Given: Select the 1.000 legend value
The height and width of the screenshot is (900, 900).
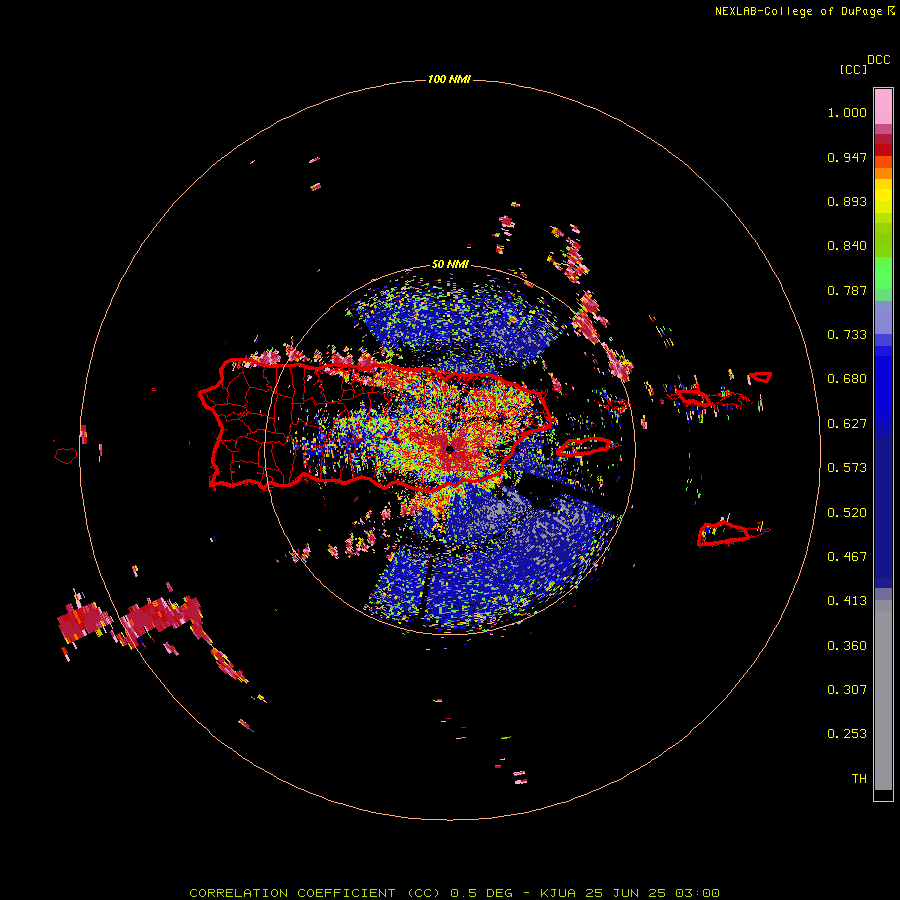Looking at the screenshot, I should (x=847, y=113).
